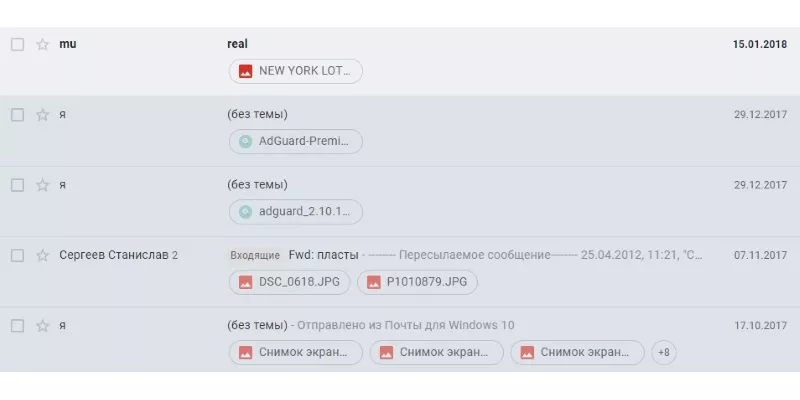800x400 pixels.
Task: Star the email from mu
Action: point(42,44)
